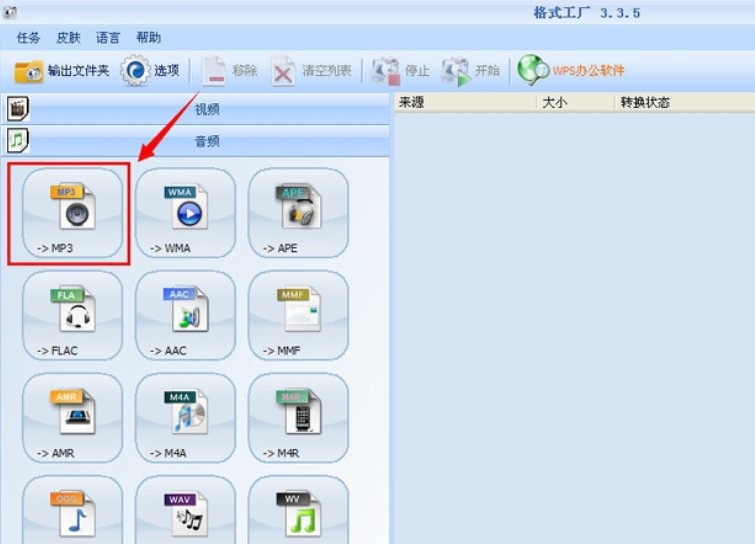
Task: Start conversion with 开始 button
Action: point(471,71)
